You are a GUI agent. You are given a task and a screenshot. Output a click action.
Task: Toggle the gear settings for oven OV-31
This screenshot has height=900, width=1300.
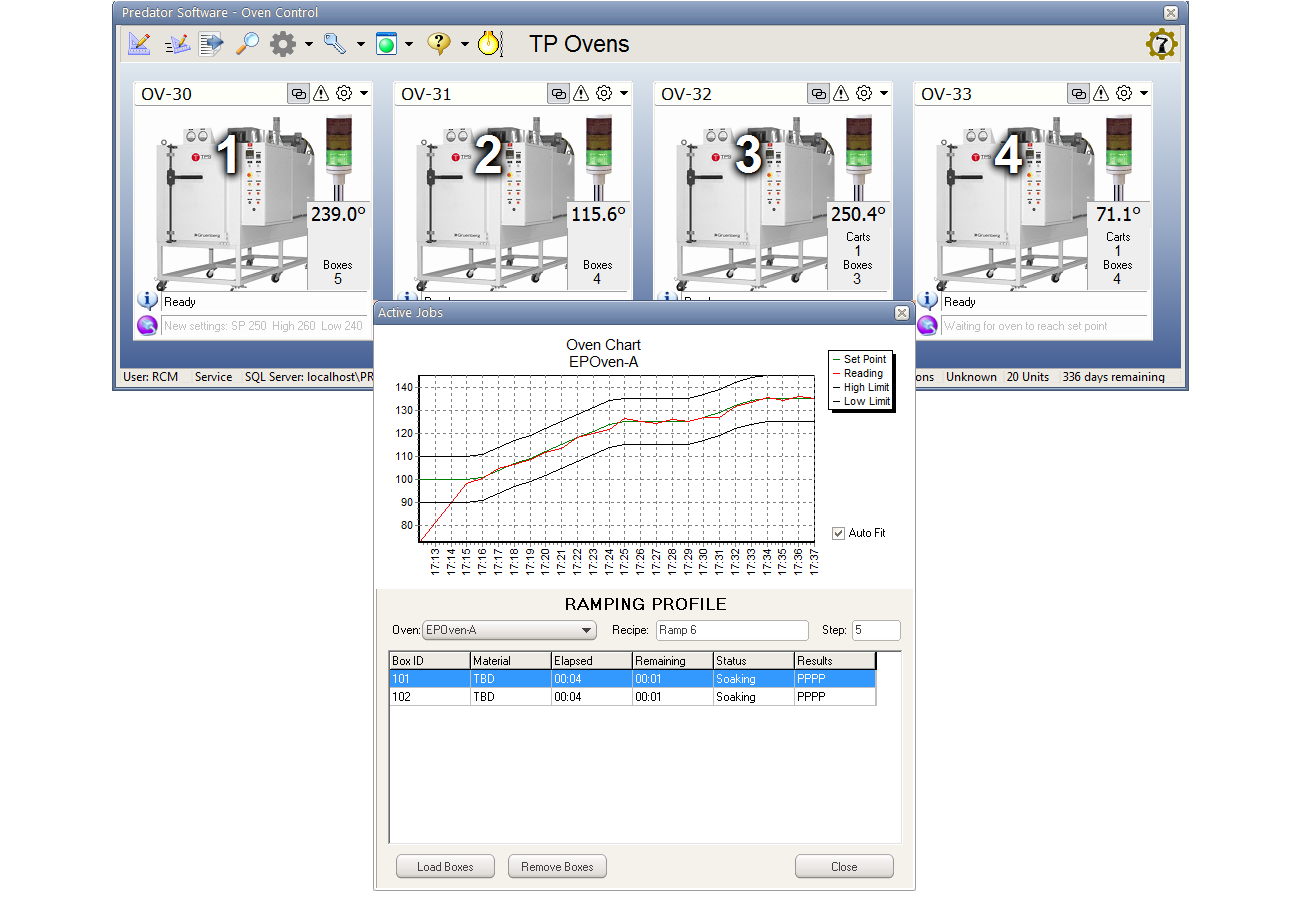click(601, 92)
